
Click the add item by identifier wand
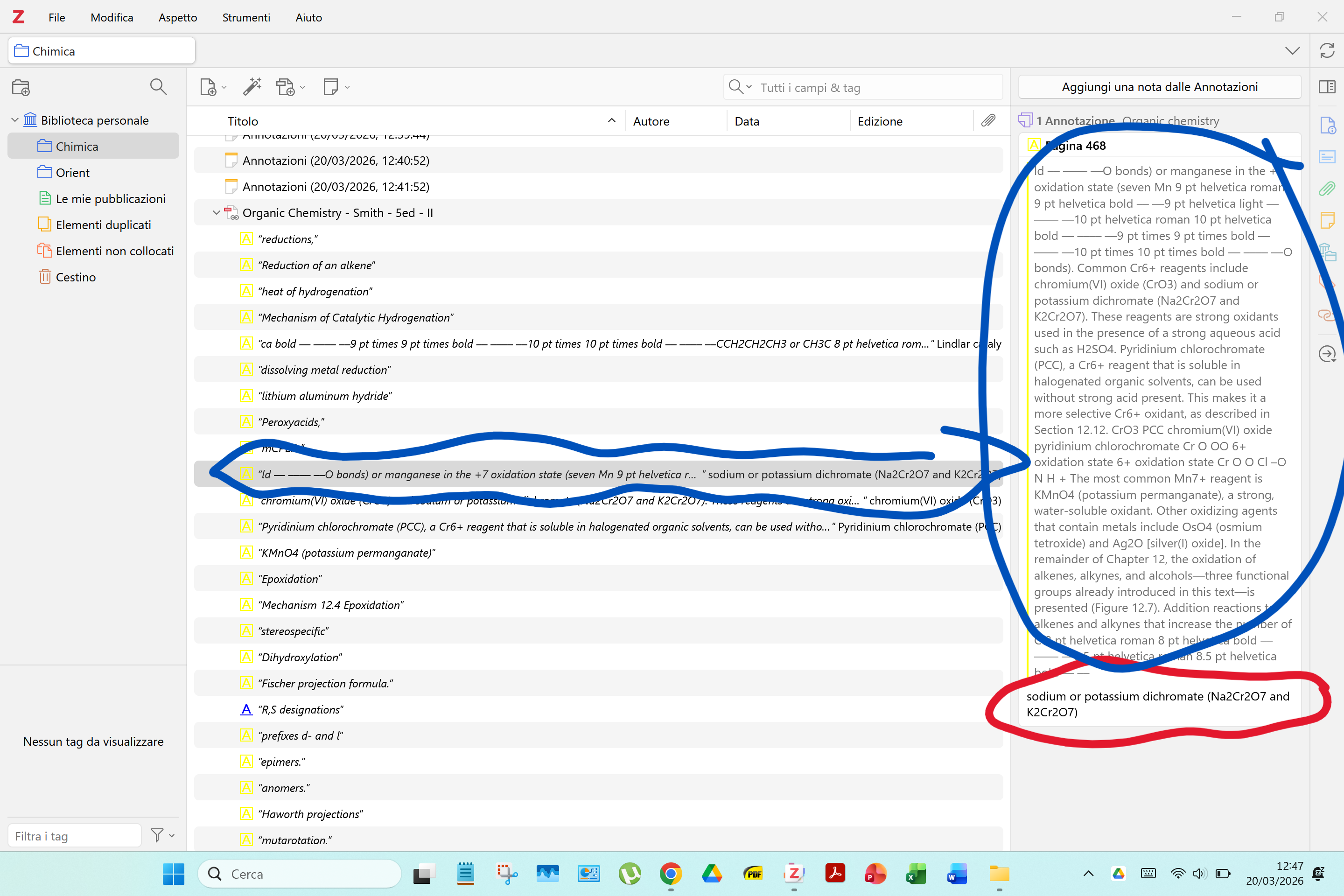pos(252,87)
